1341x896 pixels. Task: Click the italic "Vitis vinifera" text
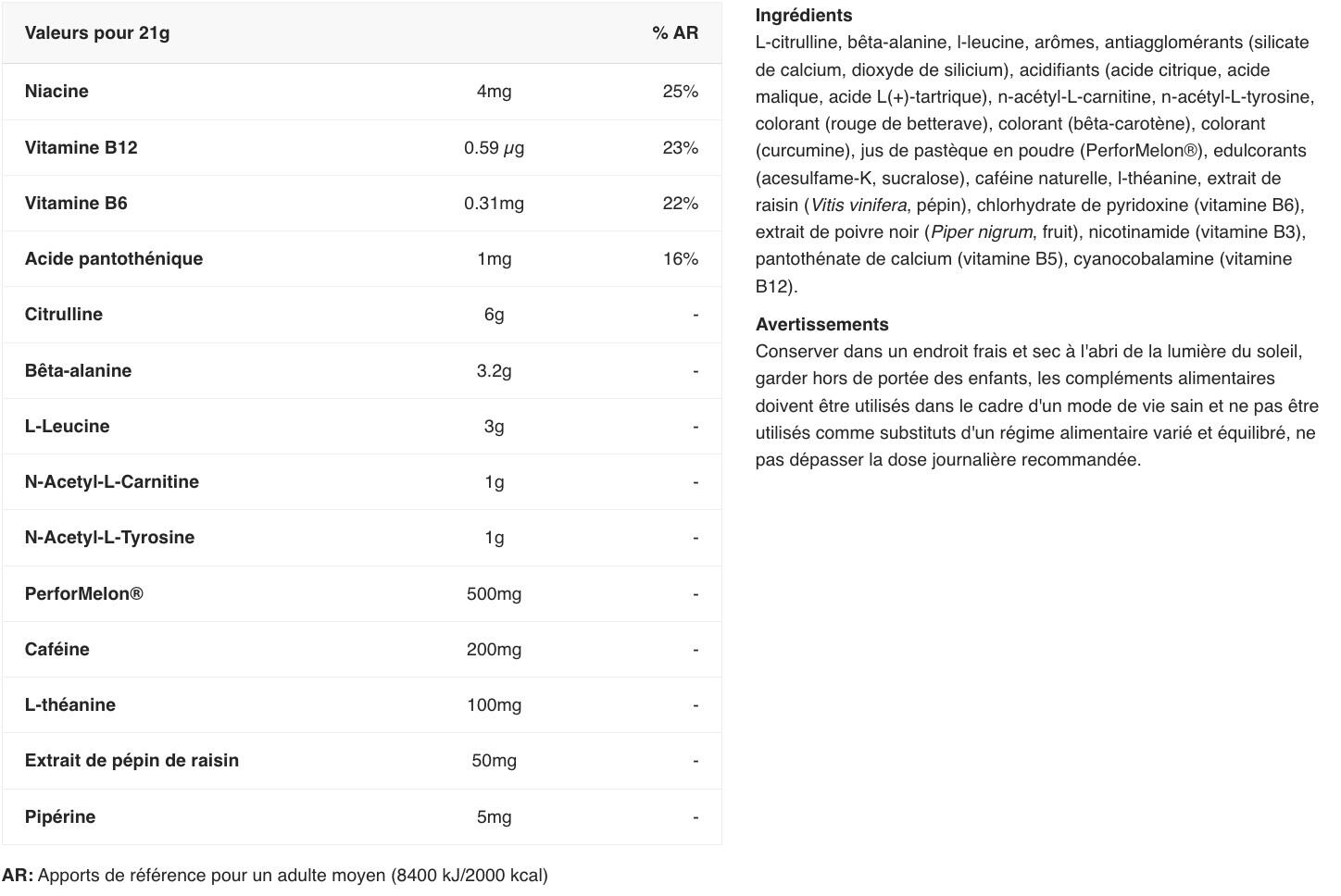858,205
